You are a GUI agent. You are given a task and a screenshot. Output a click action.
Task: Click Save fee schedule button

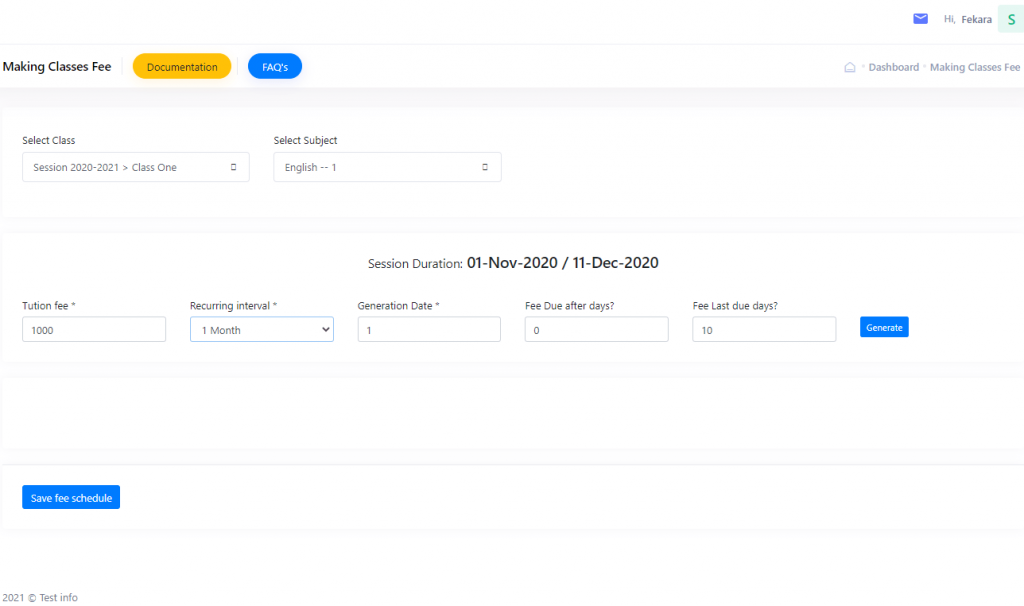[x=71, y=498]
